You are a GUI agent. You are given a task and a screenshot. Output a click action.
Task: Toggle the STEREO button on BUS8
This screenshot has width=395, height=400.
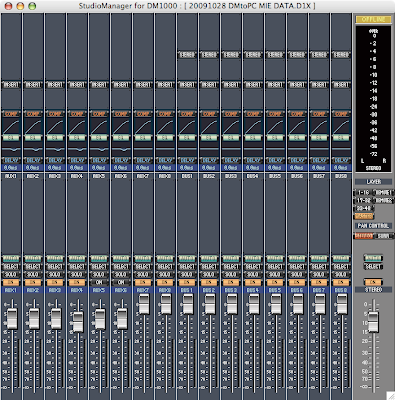coord(341,55)
